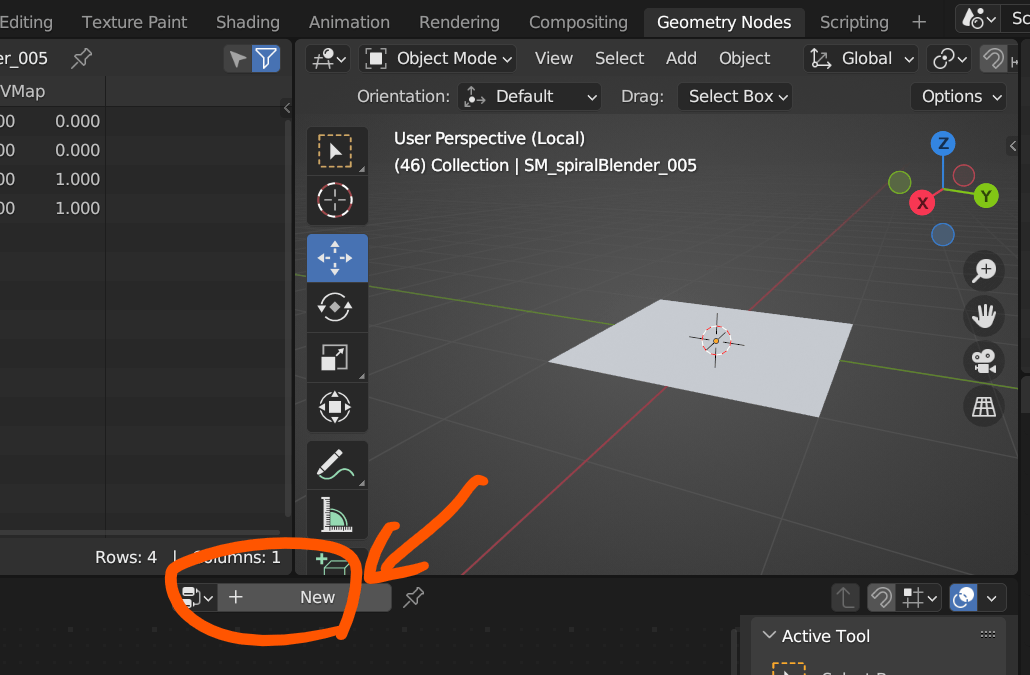Activate the Transform tool
Screen dimensions: 1030x675
pyautogui.click(x=336, y=407)
